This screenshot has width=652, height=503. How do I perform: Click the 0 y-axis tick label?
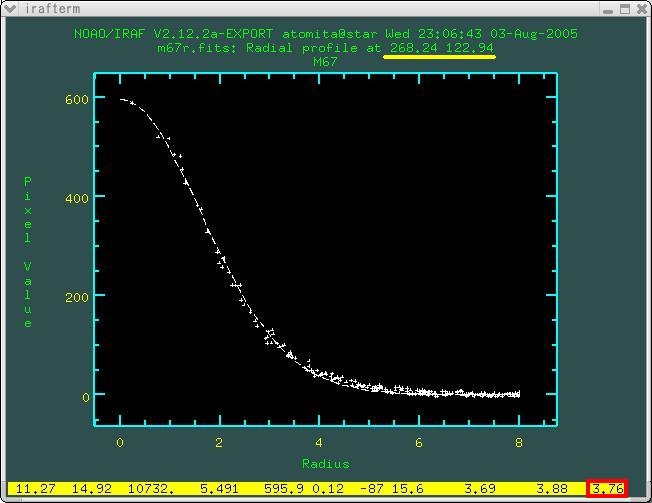coord(85,397)
